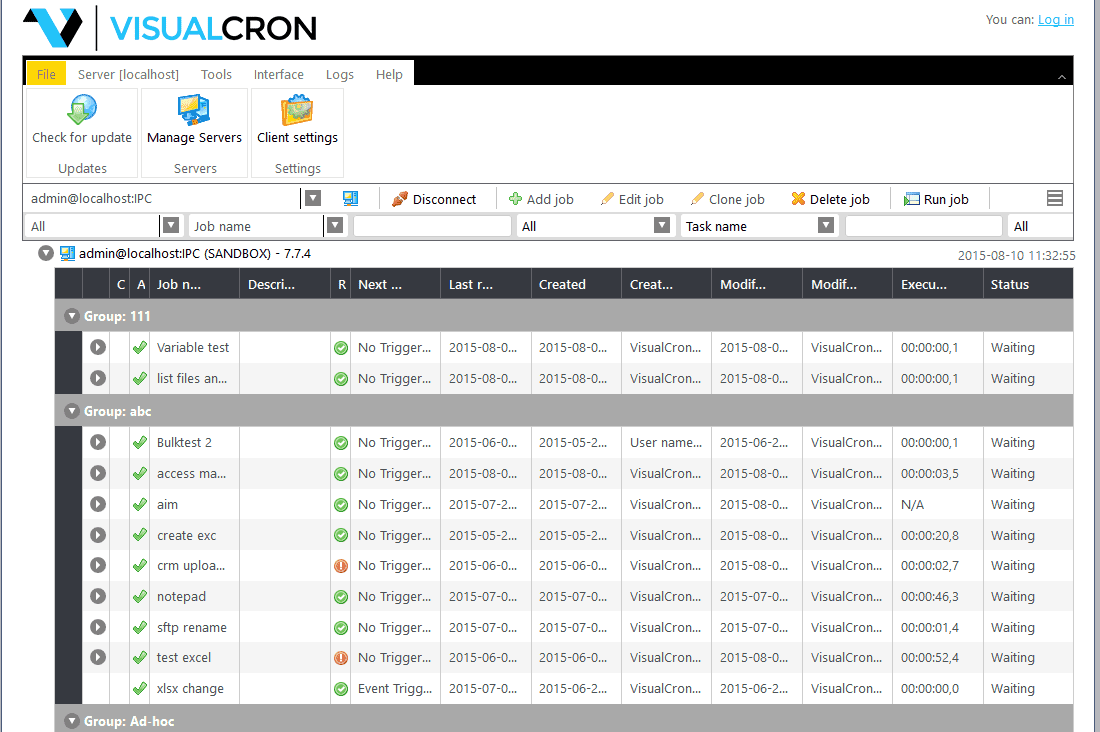Toggle active checkmark for xlsx change job
The width and height of the screenshot is (1100, 732).
tap(140, 688)
